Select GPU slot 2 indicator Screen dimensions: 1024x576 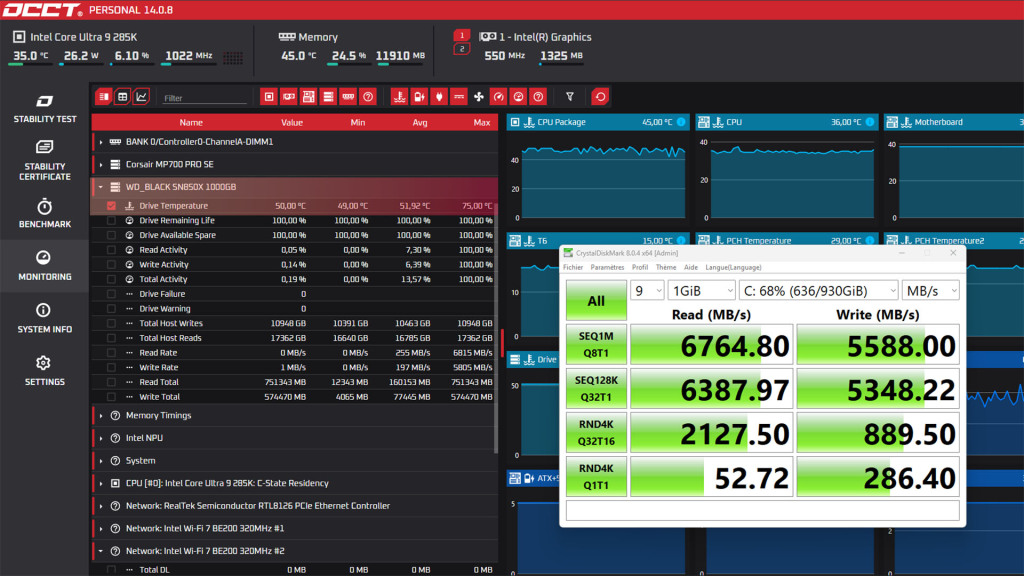tap(462, 49)
